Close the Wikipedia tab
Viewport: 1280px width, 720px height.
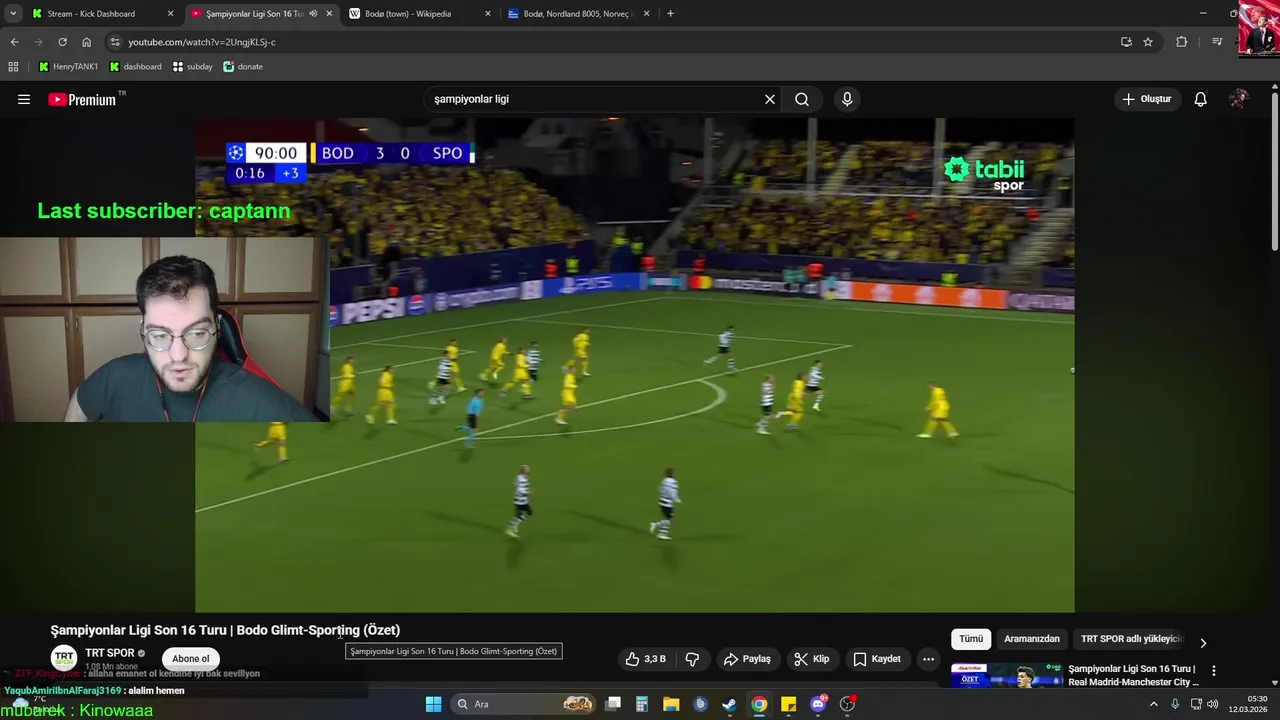coord(488,14)
